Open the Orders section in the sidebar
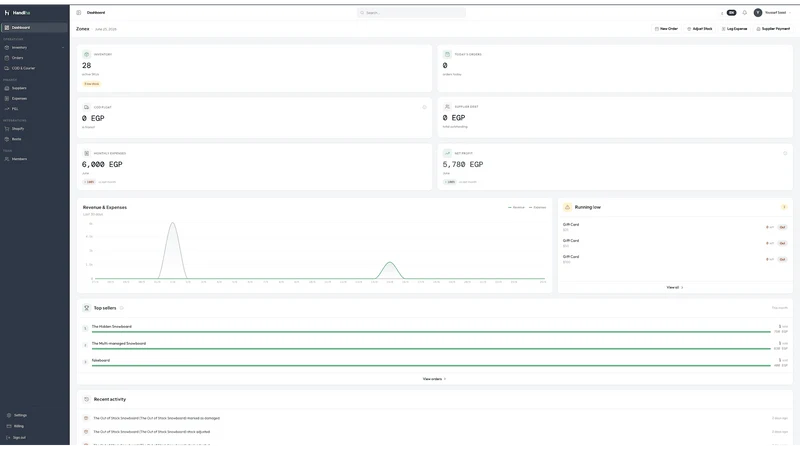800x450 pixels. tap(34, 58)
